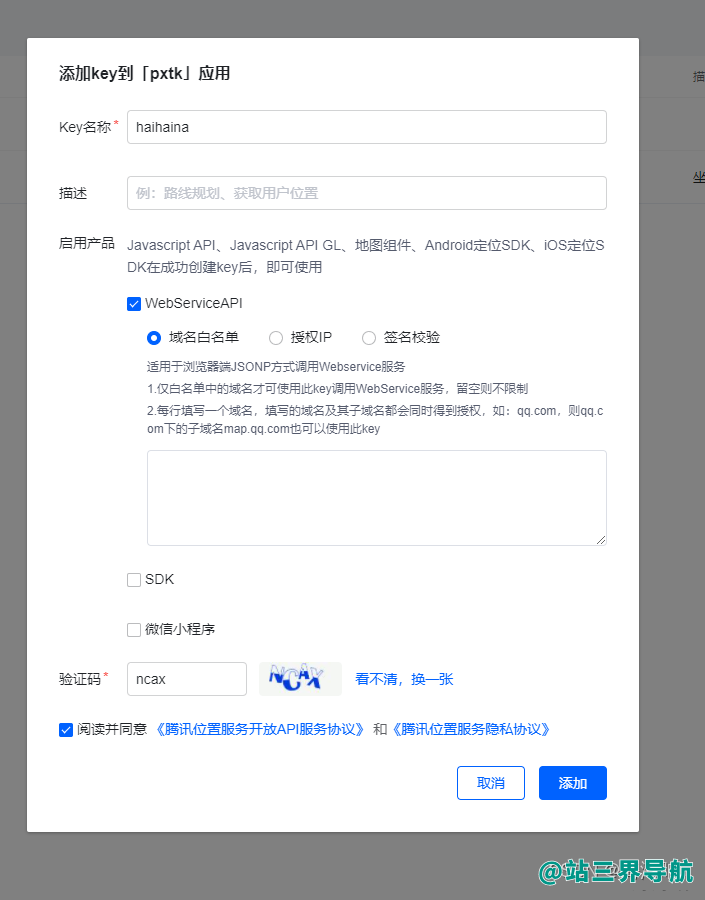Select the 授权IP radio option
Image resolution: width=705 pixels, height=900 pixels.
point(276,338)
